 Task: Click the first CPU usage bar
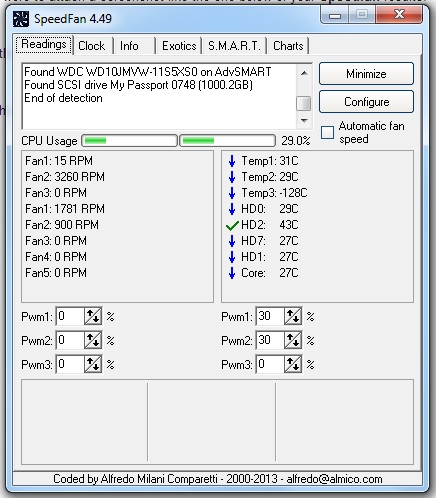tap(129, 141)
